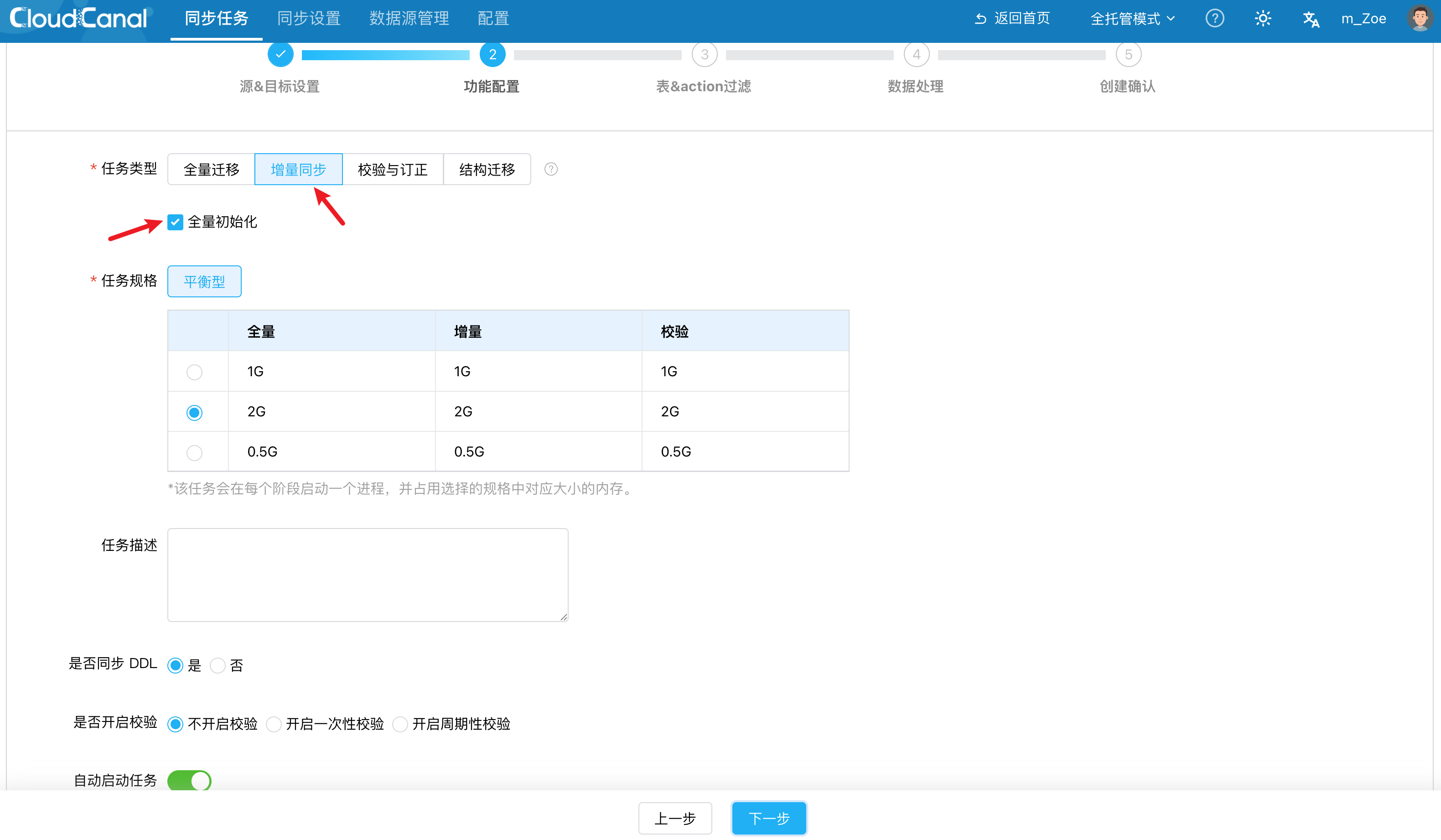Select the 全量迁移 task type
The image size is (1441, 840).
pos(211,169)
